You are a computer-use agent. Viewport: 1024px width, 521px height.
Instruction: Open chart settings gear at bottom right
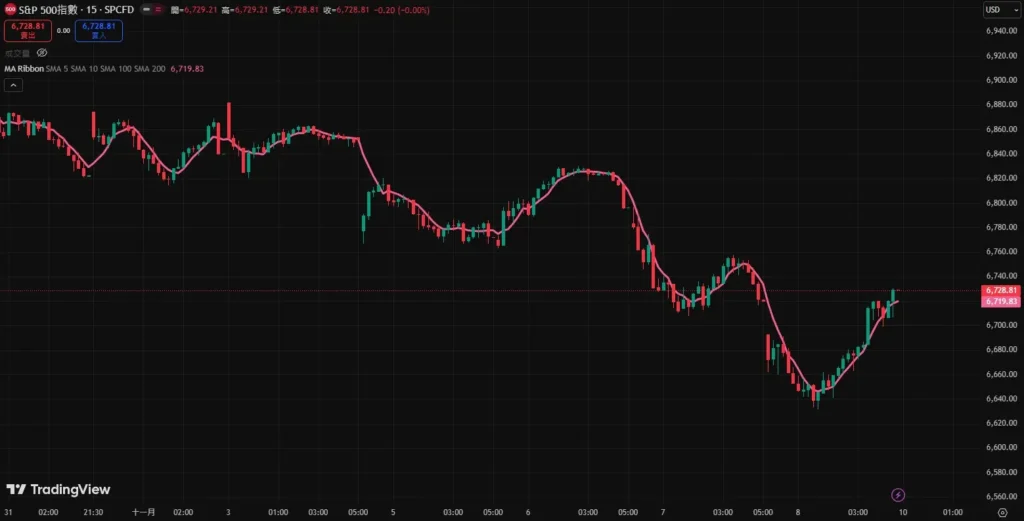1001,513
